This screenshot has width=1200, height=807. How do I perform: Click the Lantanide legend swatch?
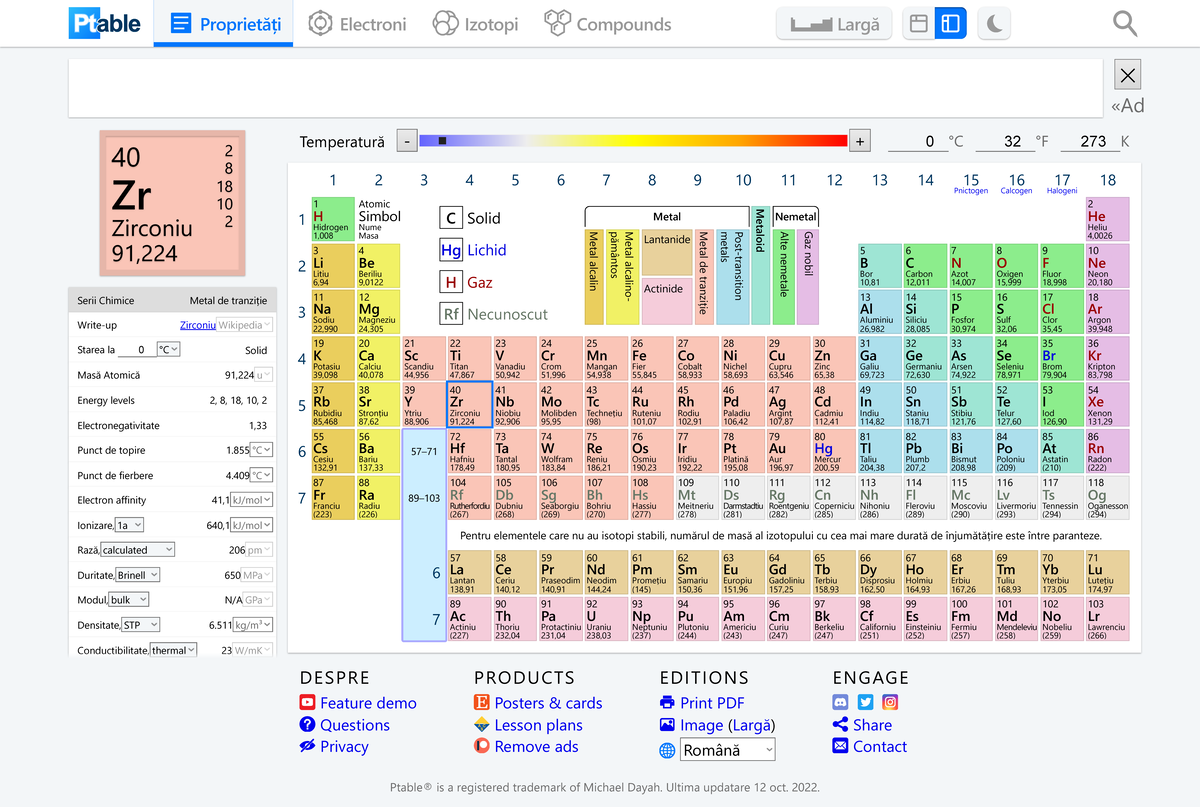pos(667,252)
